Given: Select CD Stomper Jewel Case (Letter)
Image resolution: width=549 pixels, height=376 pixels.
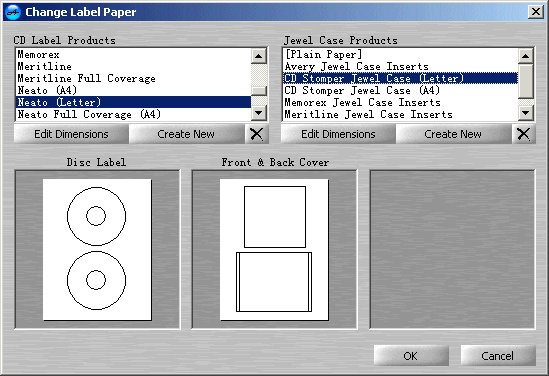Looking at the screenshot, I should 400,78.
